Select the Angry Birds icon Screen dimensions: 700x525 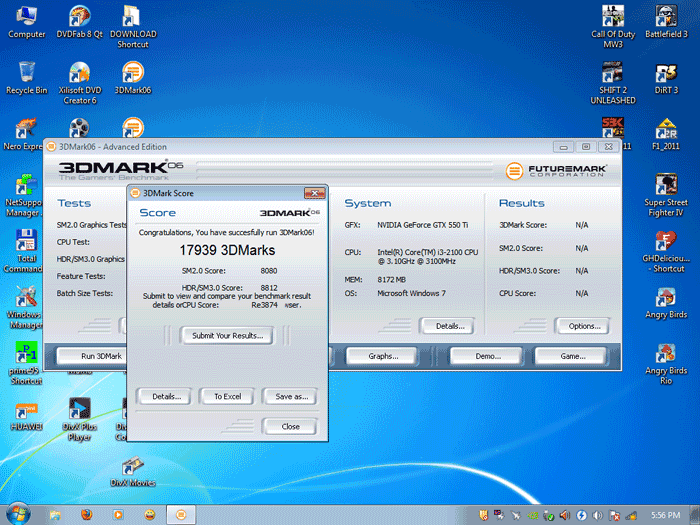click(x=666, y=303)
